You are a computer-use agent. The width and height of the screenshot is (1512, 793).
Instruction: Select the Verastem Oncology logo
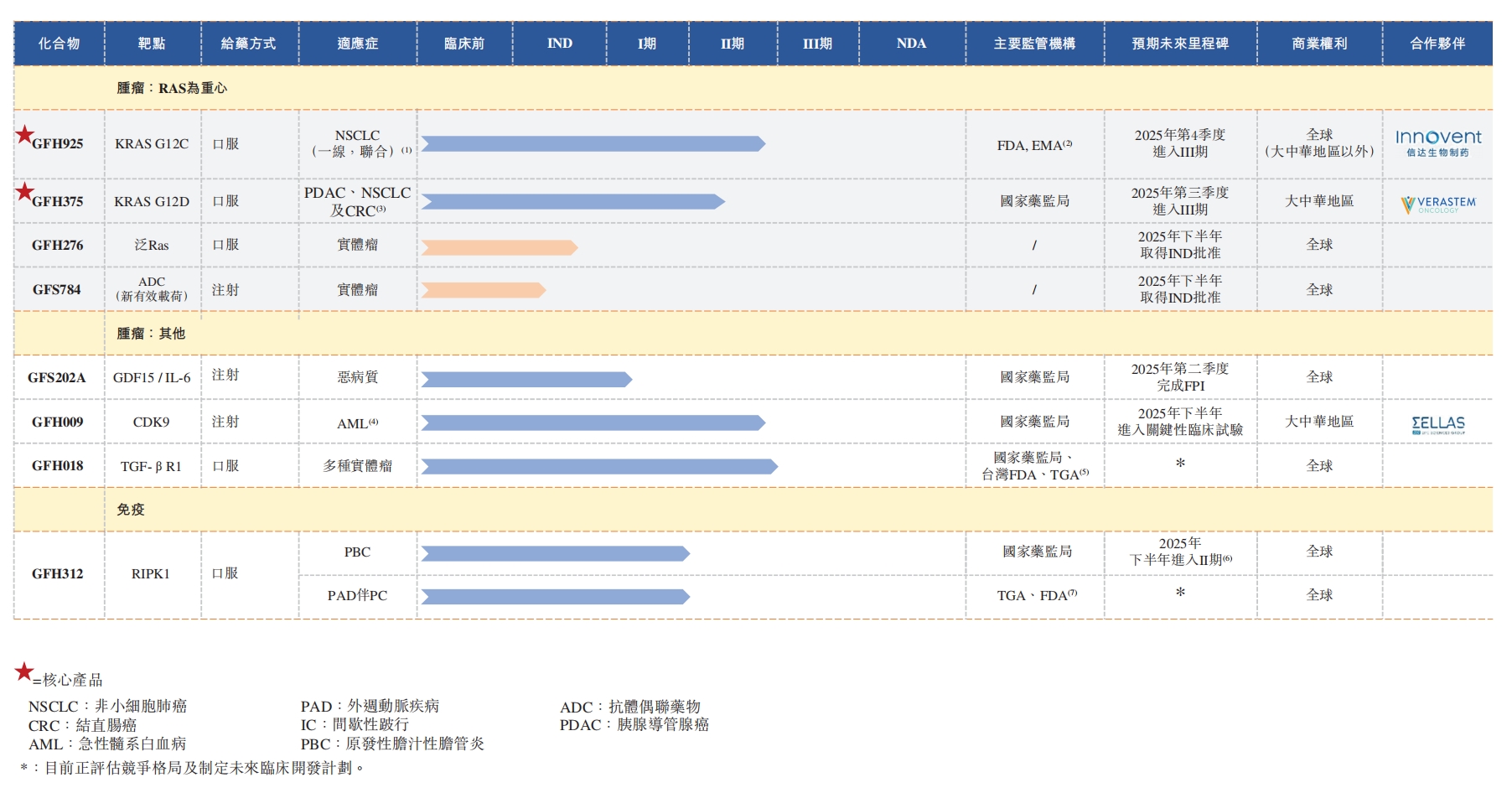click(1437, 204)
